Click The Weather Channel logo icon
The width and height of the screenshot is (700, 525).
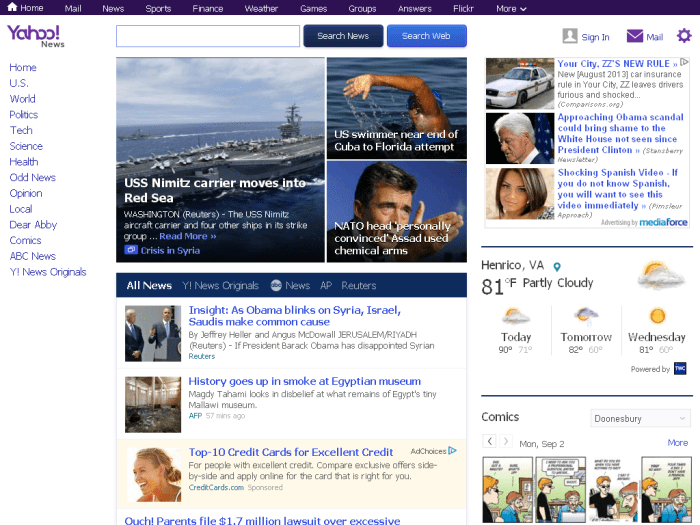coord(680,369)
